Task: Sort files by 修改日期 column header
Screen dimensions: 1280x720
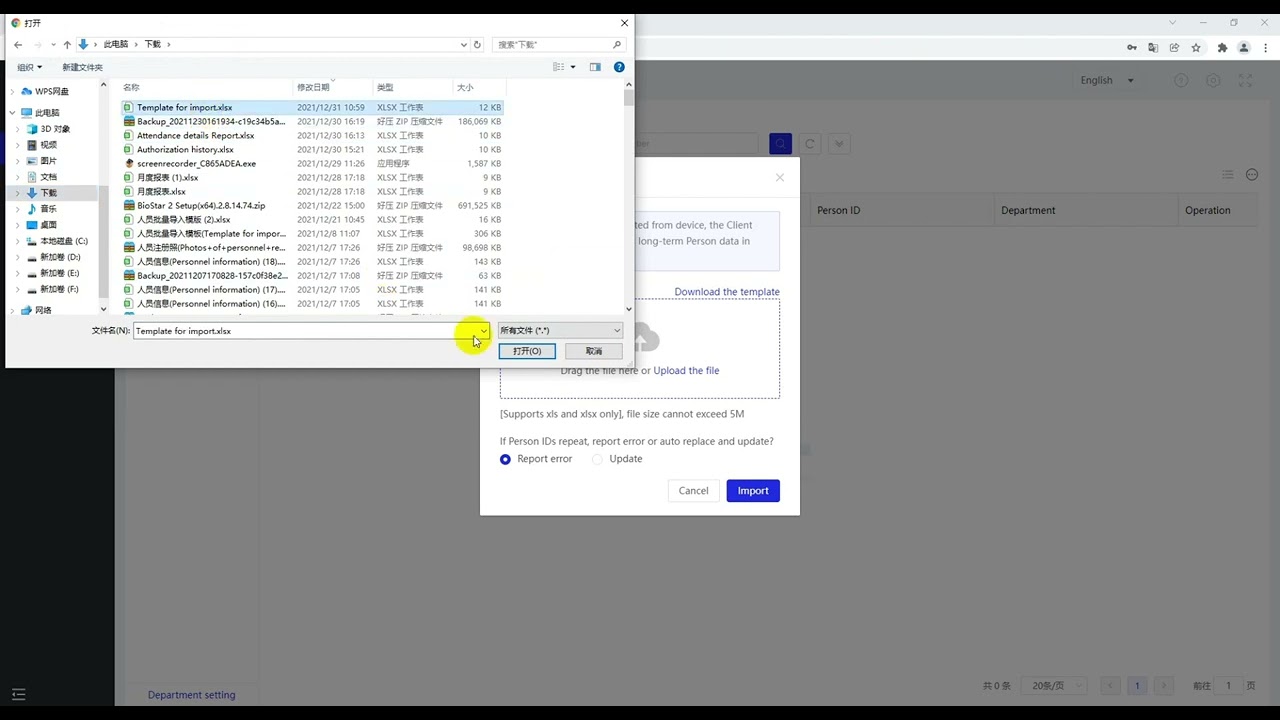Action: click(313, 88)
